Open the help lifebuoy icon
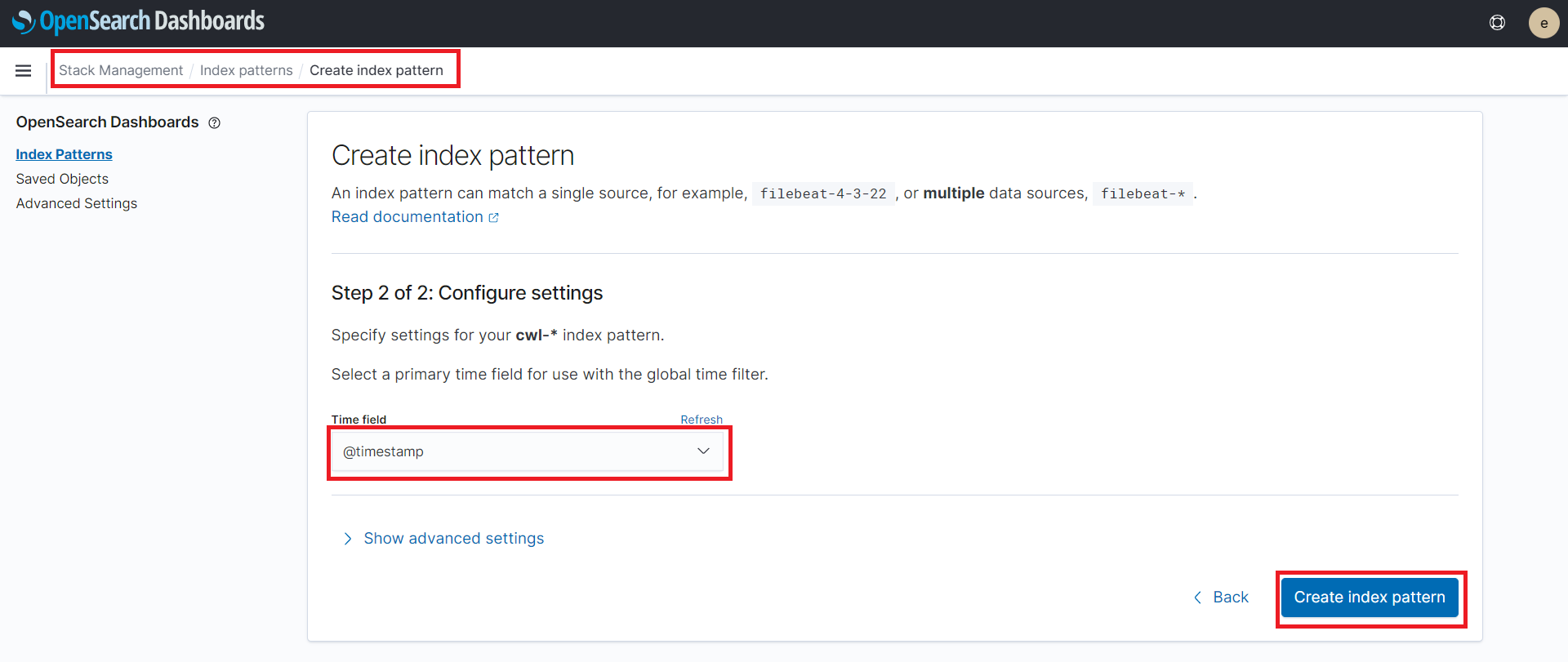Image resolution: width=1568 pixels, height=662 pixels. pos(1497,23)
